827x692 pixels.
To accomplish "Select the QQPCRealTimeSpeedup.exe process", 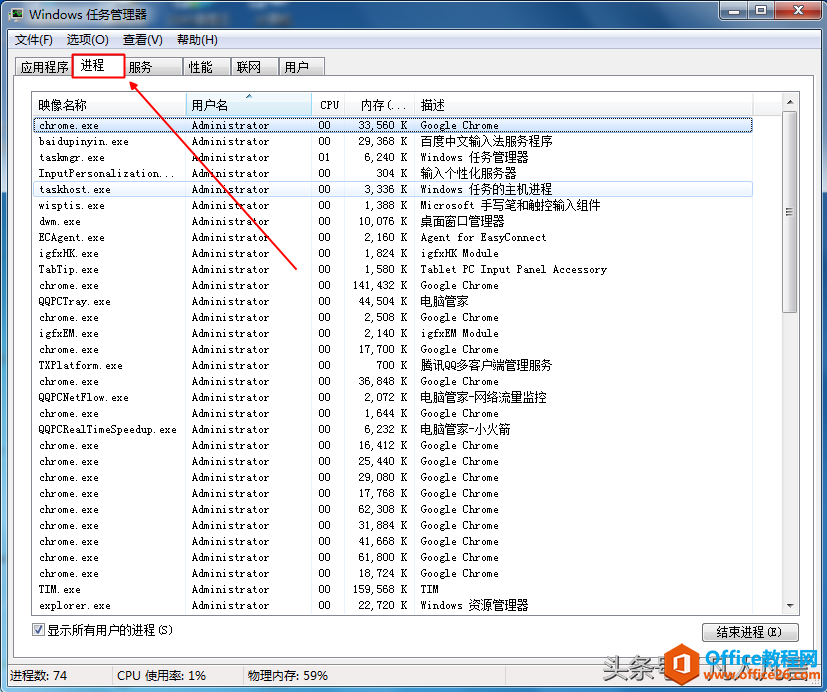I will pyautogui.click(x=392, y=429).
